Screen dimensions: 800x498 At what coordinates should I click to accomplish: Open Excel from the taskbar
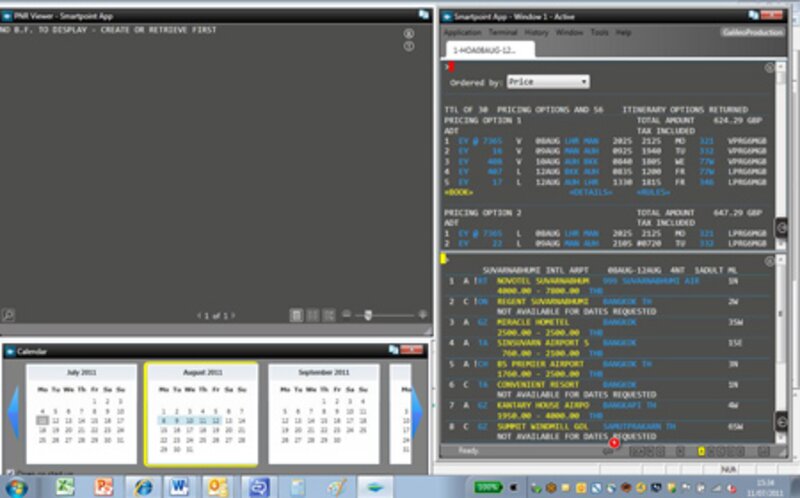tap(65, 487)
